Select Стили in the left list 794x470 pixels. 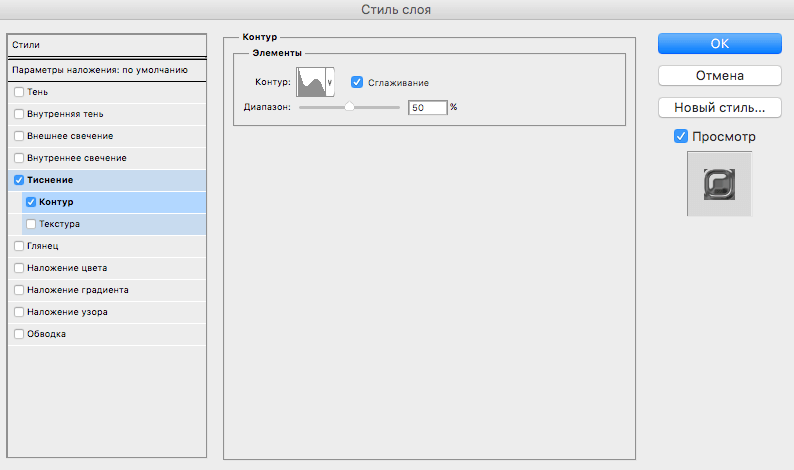106,45
